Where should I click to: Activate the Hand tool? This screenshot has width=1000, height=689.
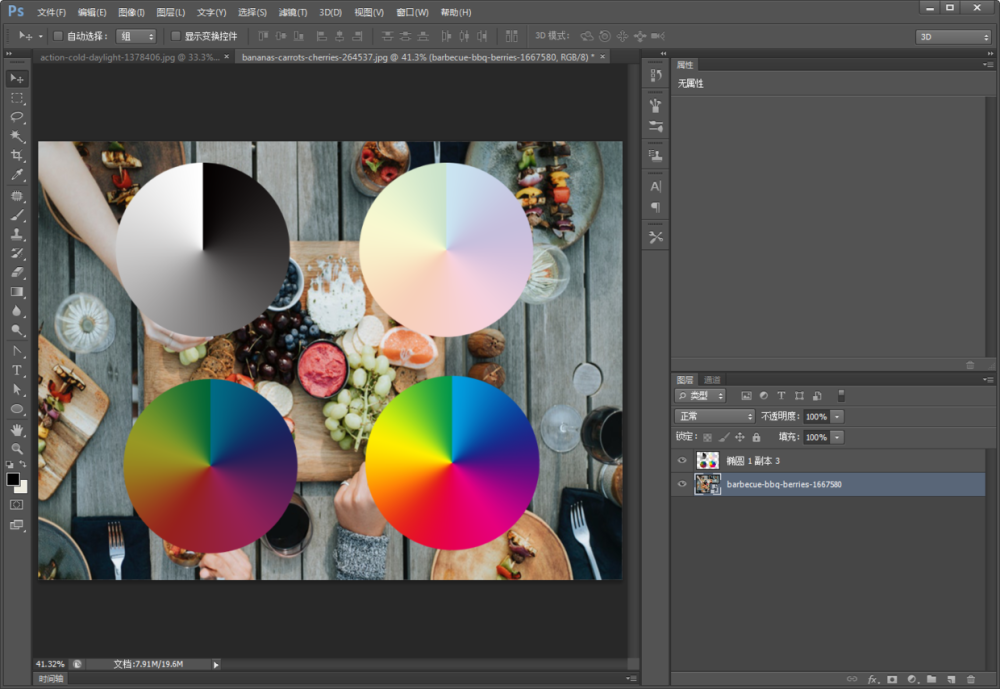(17, 429)
